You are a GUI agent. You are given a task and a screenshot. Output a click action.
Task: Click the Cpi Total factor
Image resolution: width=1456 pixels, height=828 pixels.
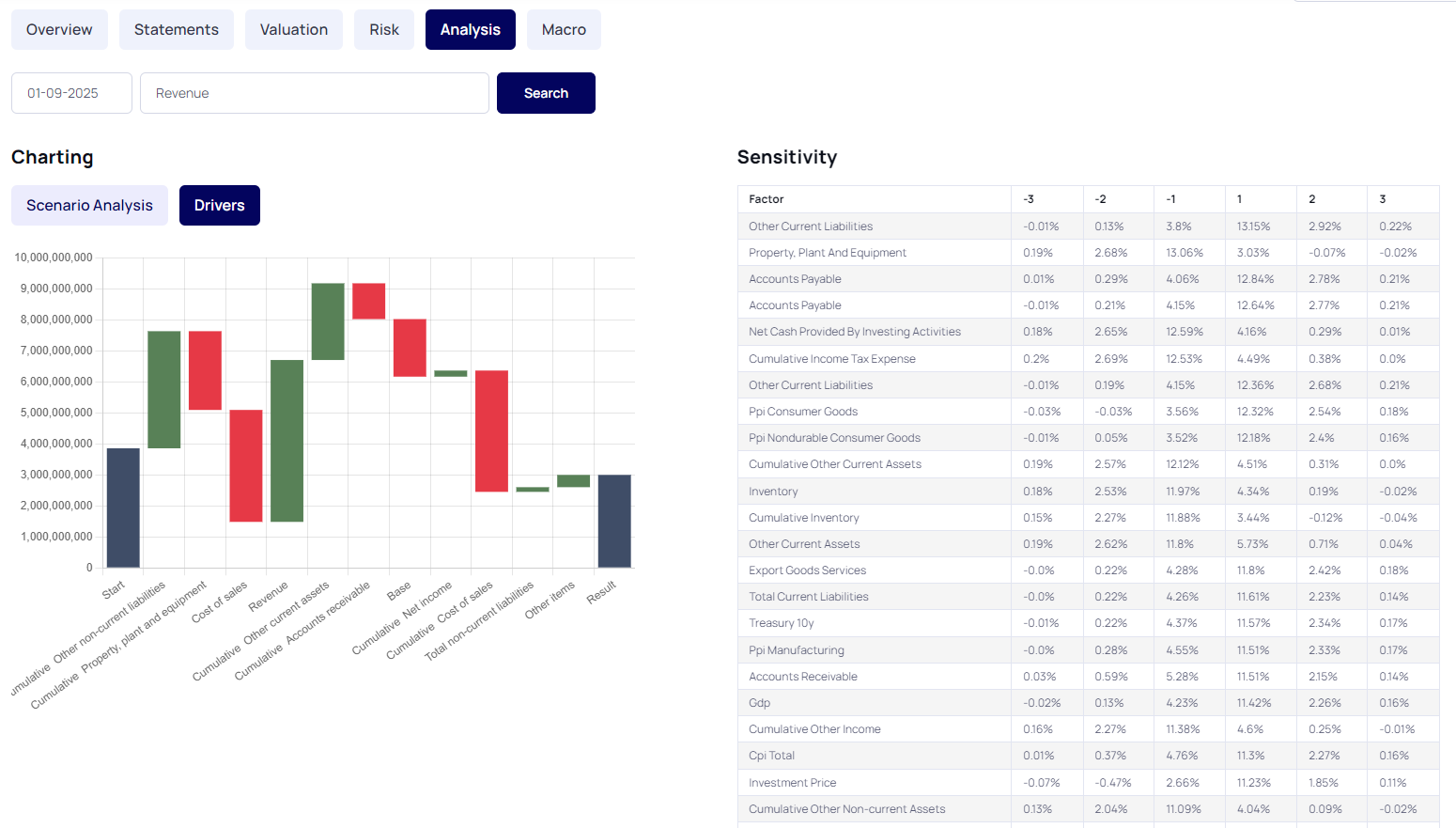point(771,756)
